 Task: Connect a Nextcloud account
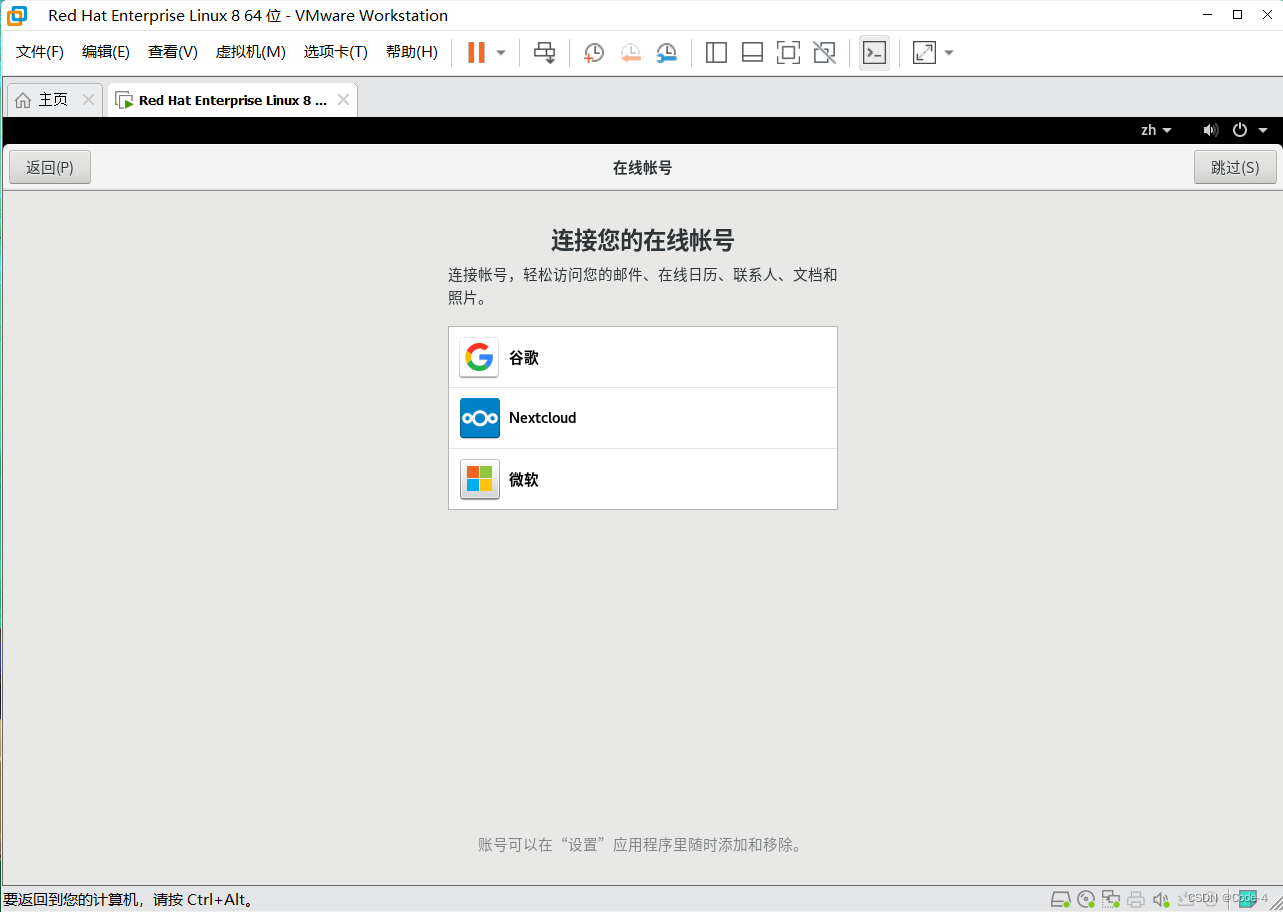pyautogui.click(x=643, y=418)
